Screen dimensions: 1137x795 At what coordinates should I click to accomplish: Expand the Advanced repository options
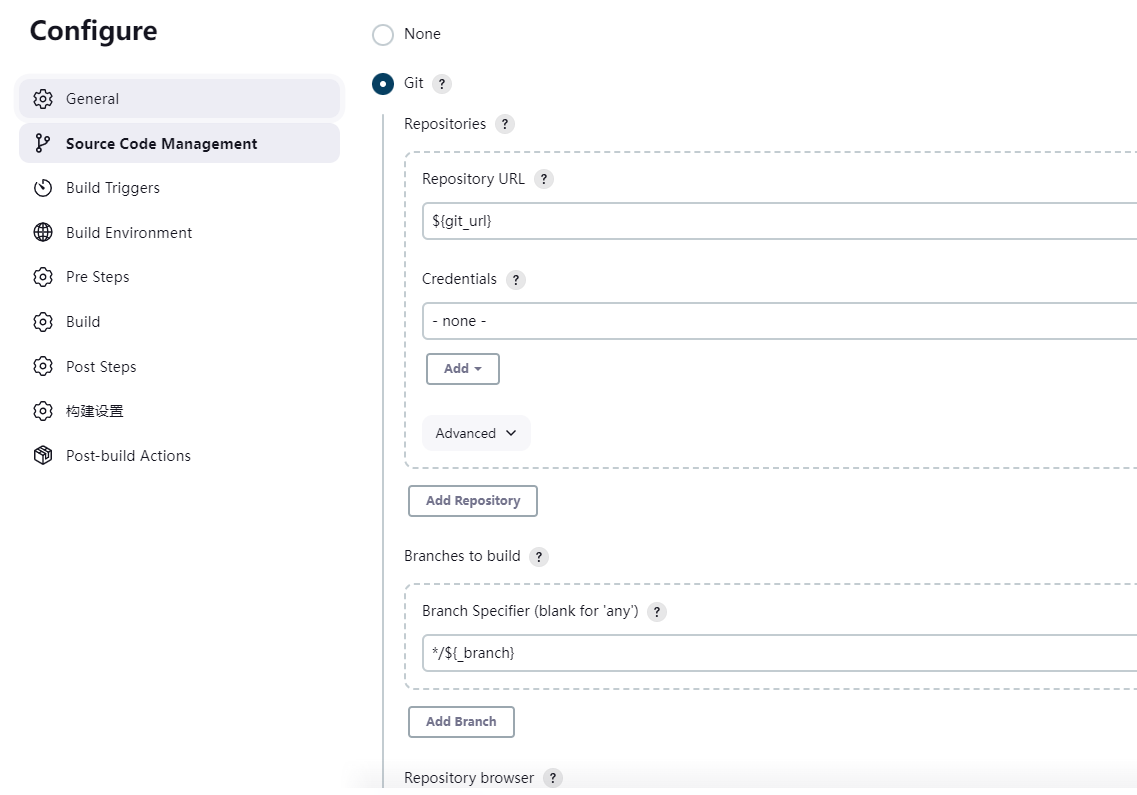[476, 433]
